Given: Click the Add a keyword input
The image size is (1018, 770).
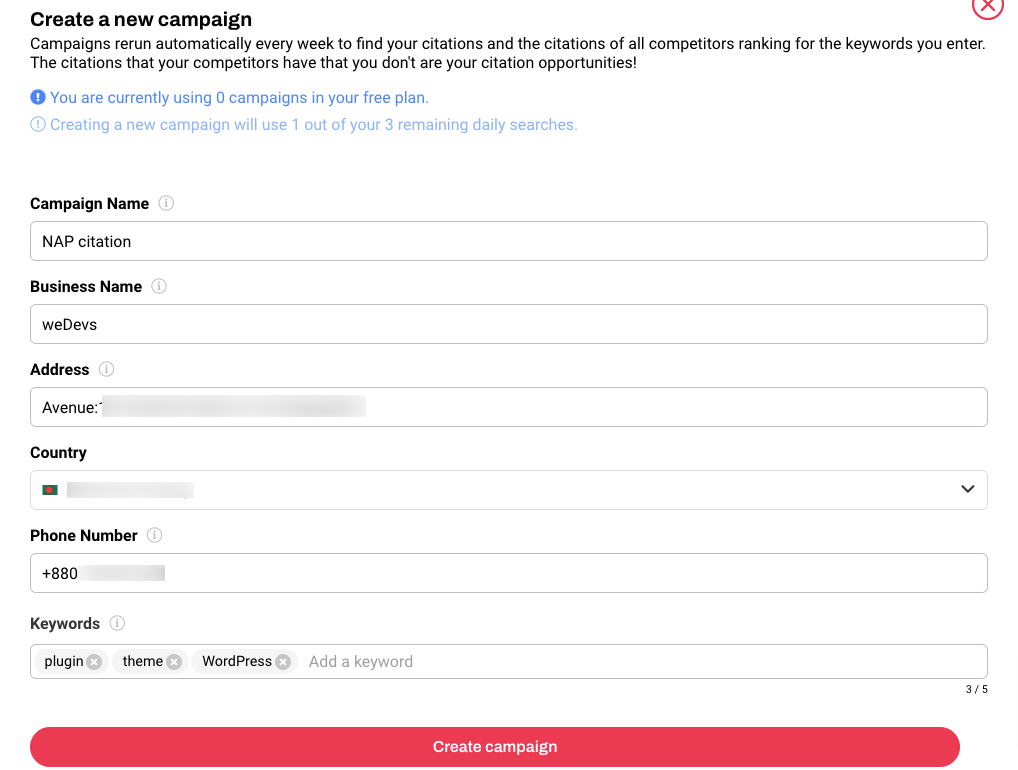Looking at the screenshot, I should [x=643, y=662].
